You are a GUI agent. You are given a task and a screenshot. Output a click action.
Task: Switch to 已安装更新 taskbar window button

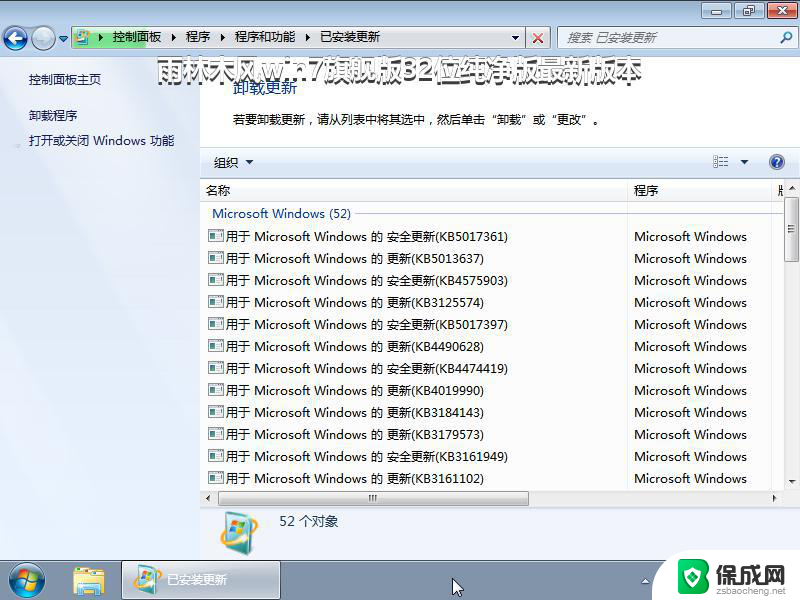(x=201, y=580)
